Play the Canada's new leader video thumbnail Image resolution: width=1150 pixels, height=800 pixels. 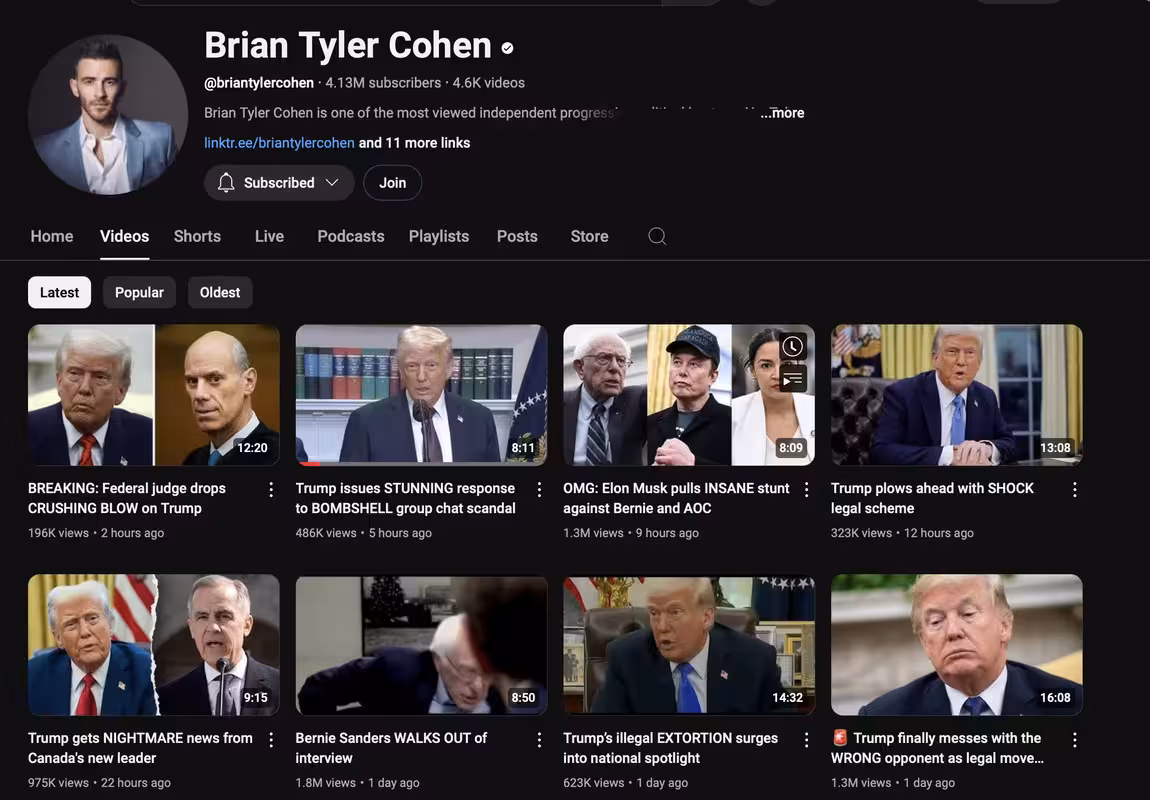point(154,645)
